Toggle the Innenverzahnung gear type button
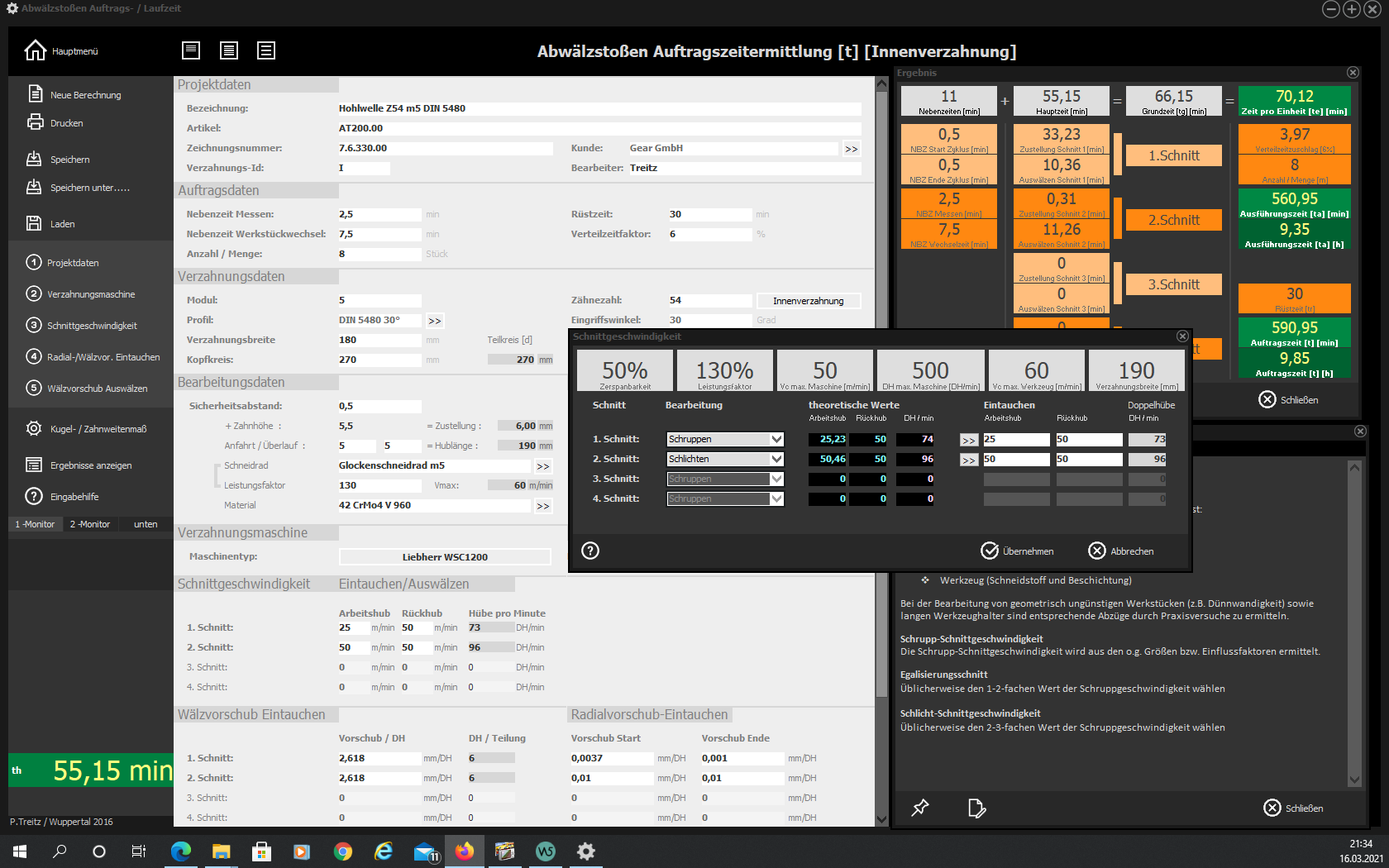1389x868 pixels. click(808, 301)
